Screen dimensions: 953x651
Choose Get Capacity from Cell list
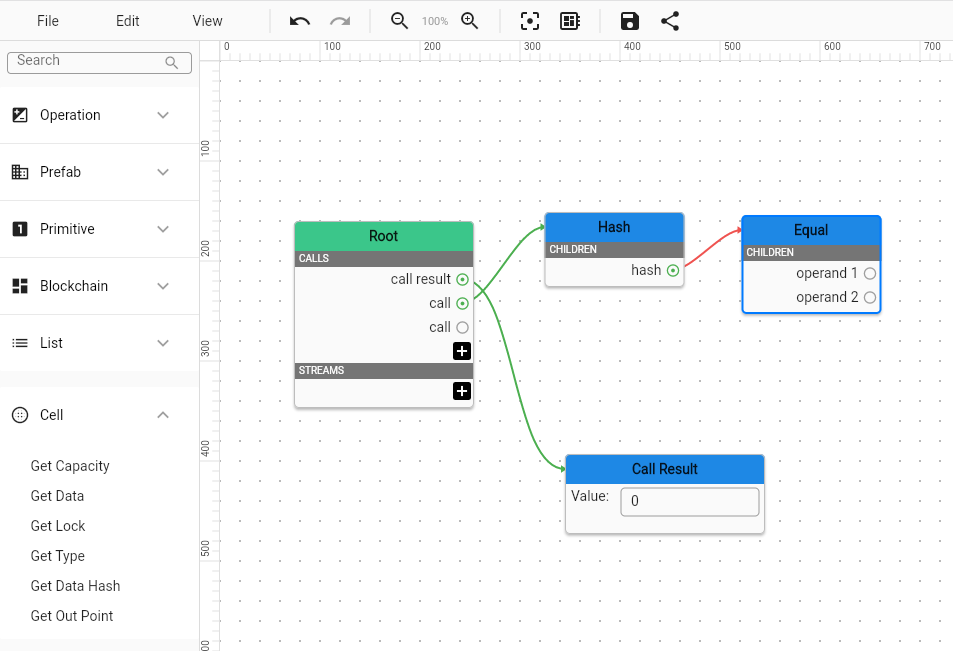click(70, 466)
